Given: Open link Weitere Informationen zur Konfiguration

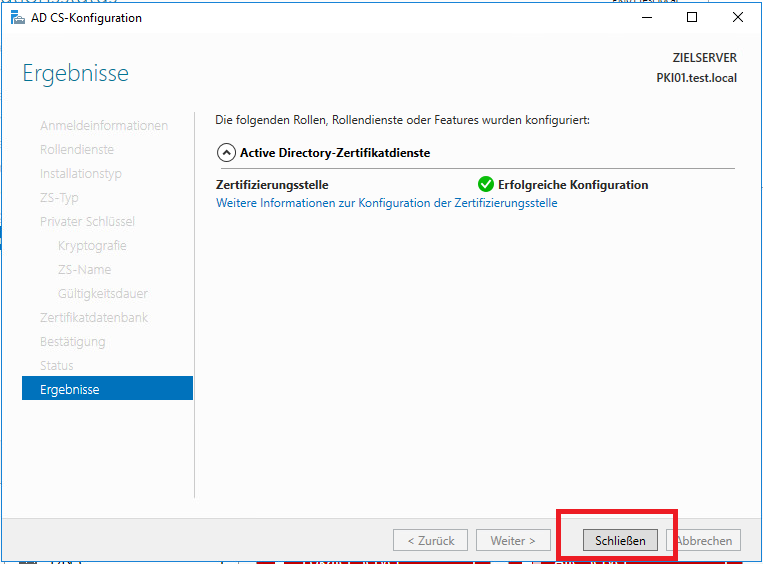Looking at the screenshot, I should click(x=386, y=202).
